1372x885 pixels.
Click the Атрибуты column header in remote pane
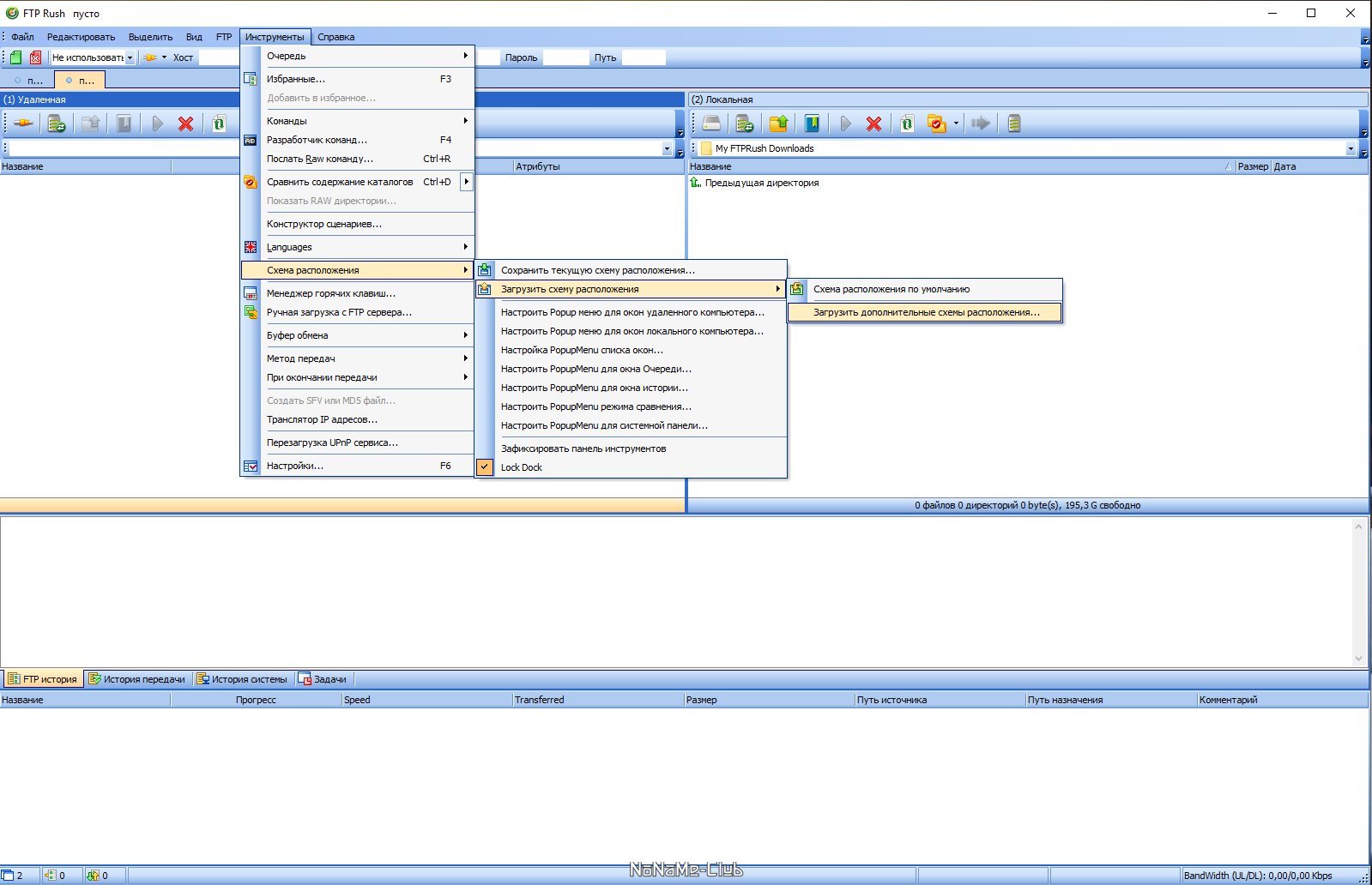(599, 166)
